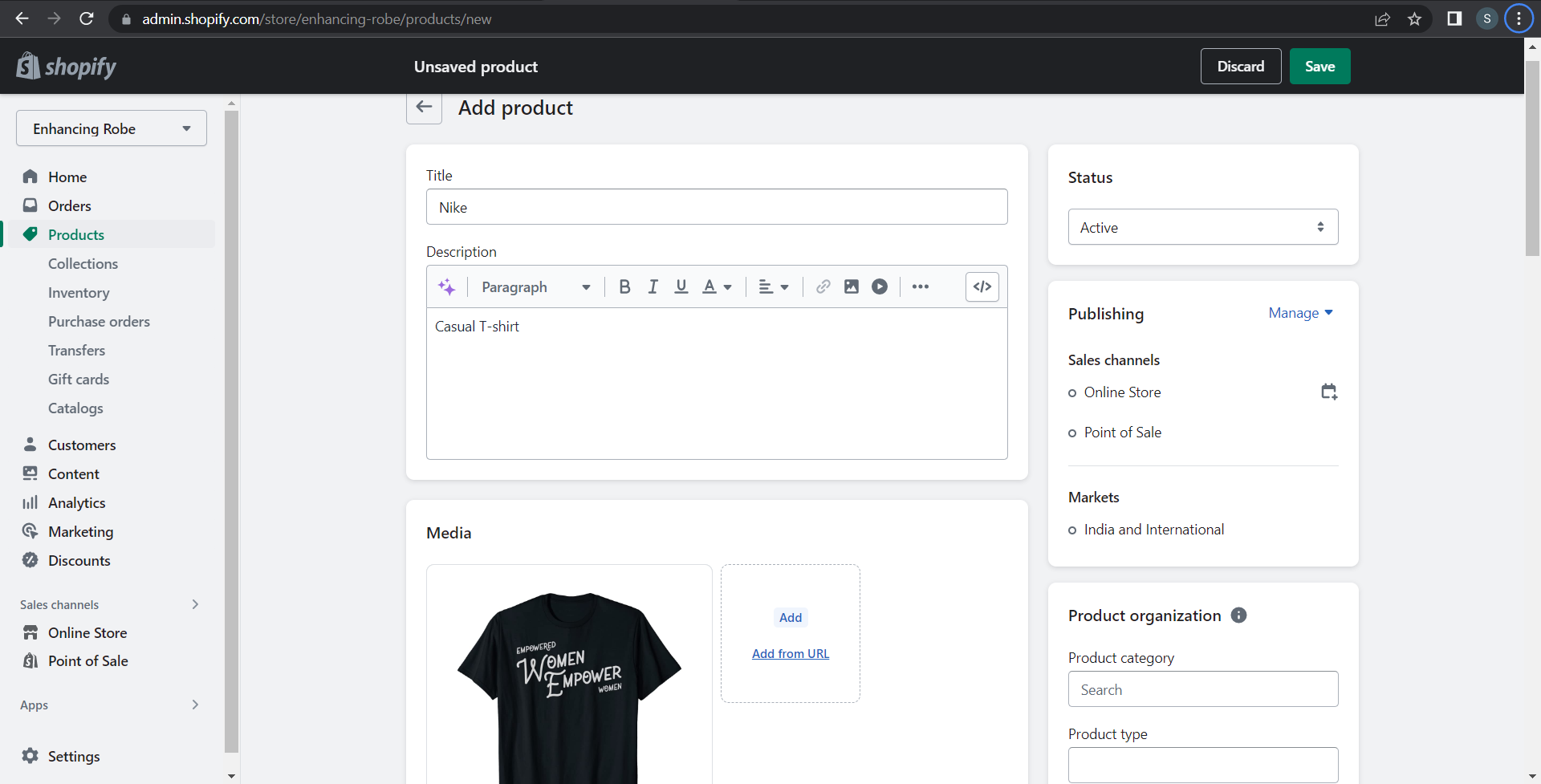Screen dimensions: 1541x784
Task: Open Catalogs under Products
Action: pos(75,408)
